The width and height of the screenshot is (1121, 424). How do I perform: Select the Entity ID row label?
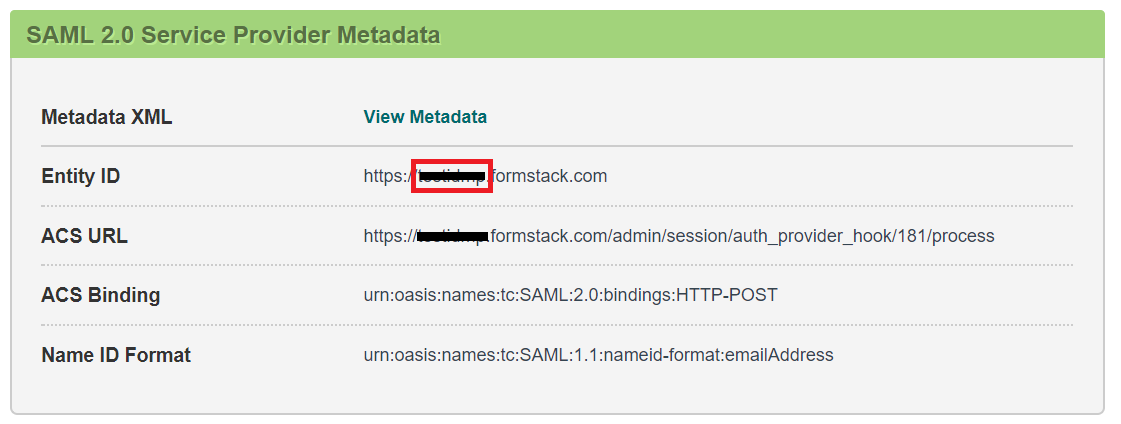[80, 176]
